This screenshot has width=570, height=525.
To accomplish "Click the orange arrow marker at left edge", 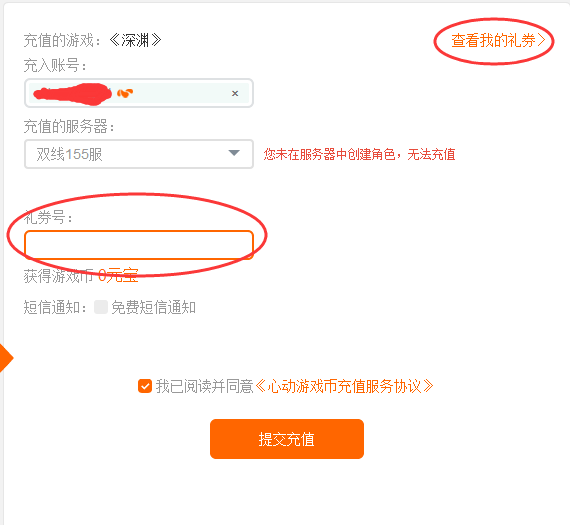I will 6,358.
